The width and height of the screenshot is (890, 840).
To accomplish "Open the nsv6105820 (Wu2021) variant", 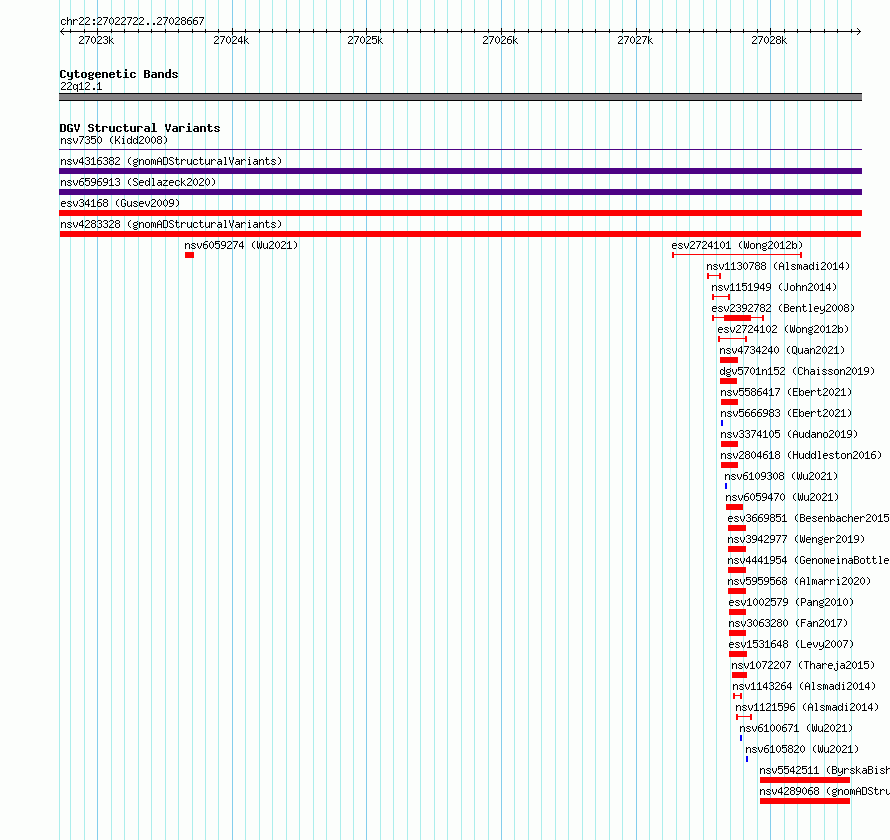I will (x=747, y=759).
